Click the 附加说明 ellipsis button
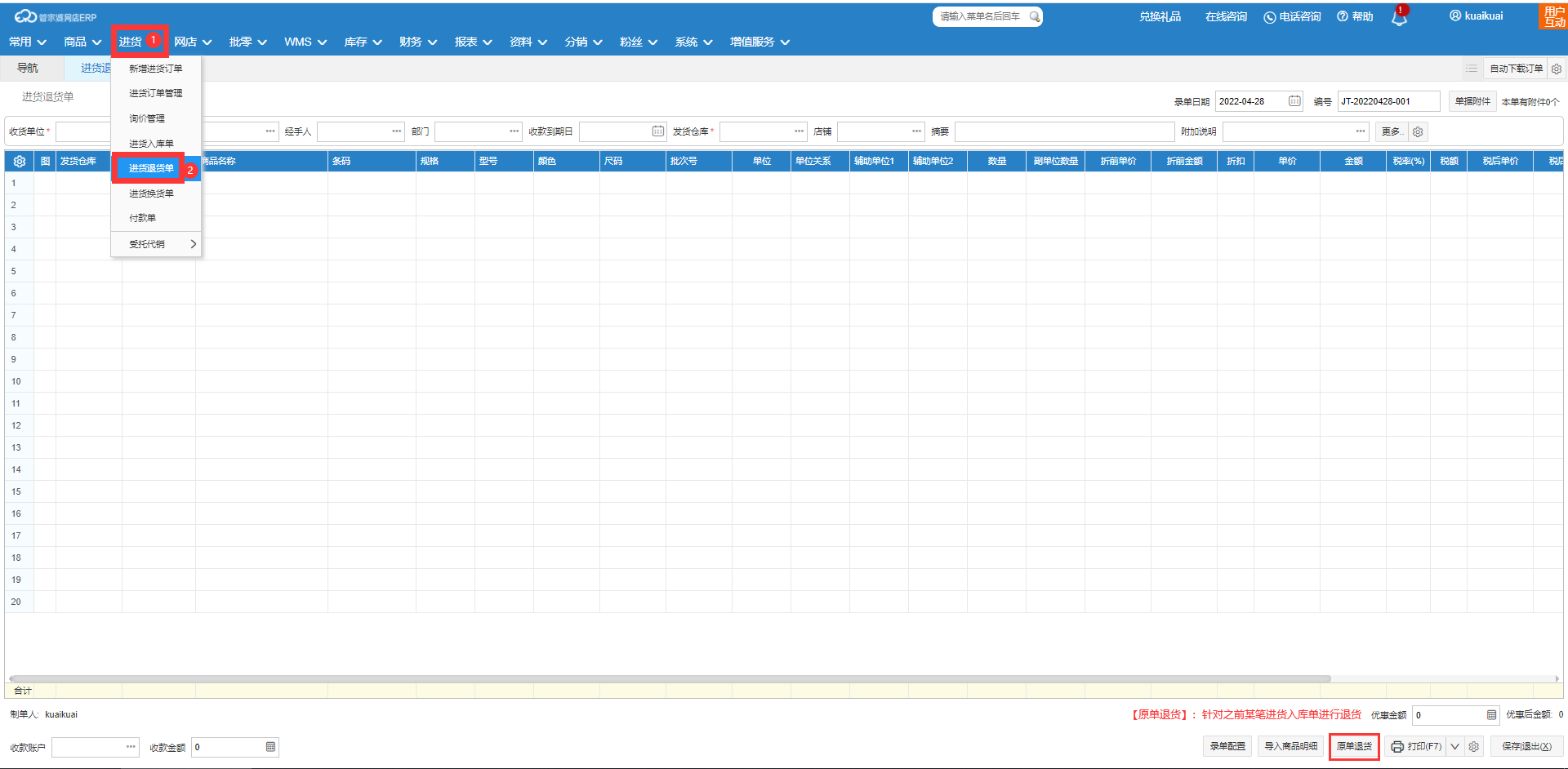 pyautogui.click(x=1361, y=131)
